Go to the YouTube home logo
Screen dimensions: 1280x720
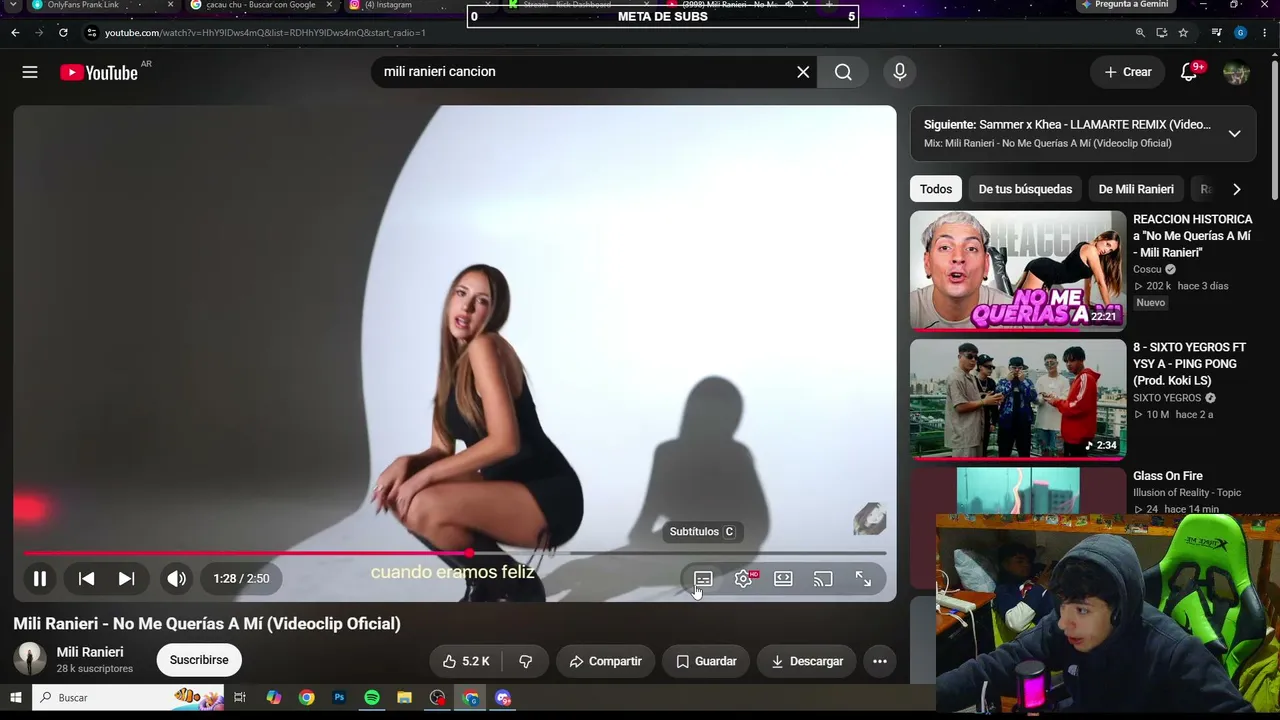[99, 72]
